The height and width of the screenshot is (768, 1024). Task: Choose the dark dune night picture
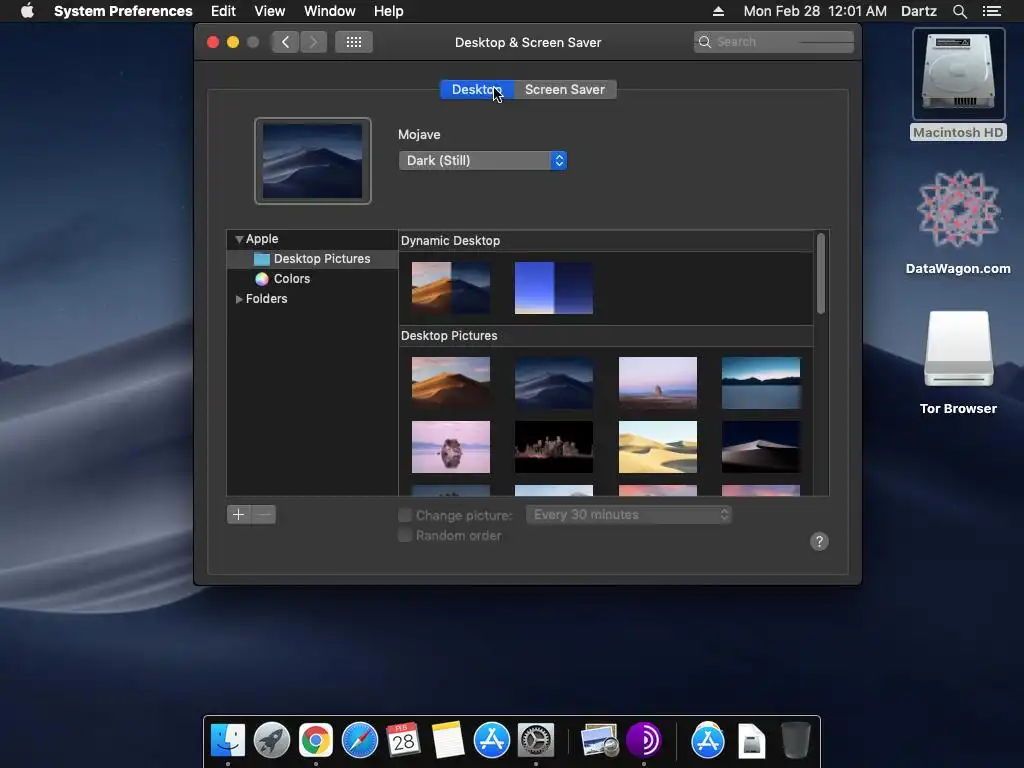coord(761,447)
